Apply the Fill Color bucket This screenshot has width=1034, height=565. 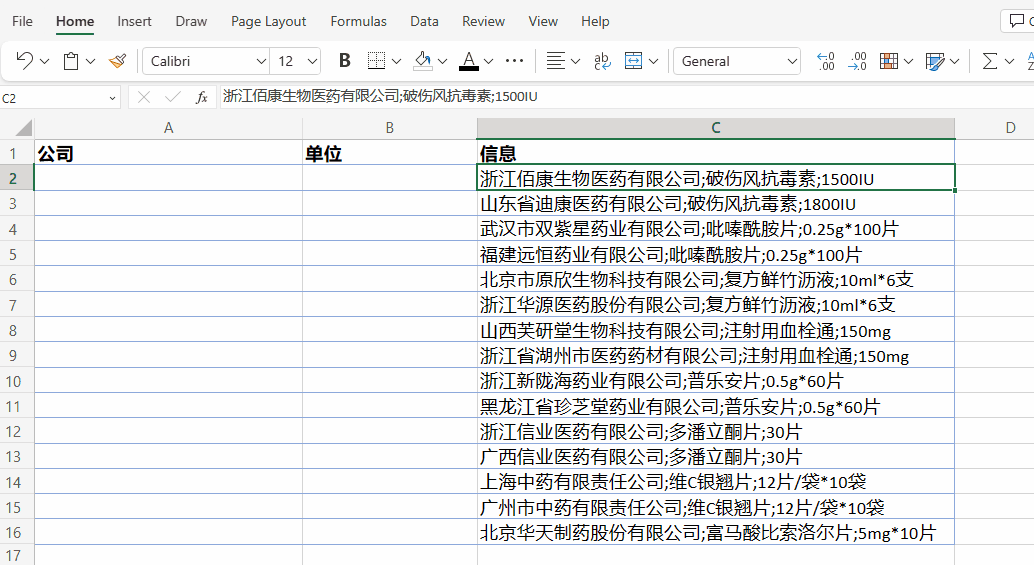(x=423, y=61)
